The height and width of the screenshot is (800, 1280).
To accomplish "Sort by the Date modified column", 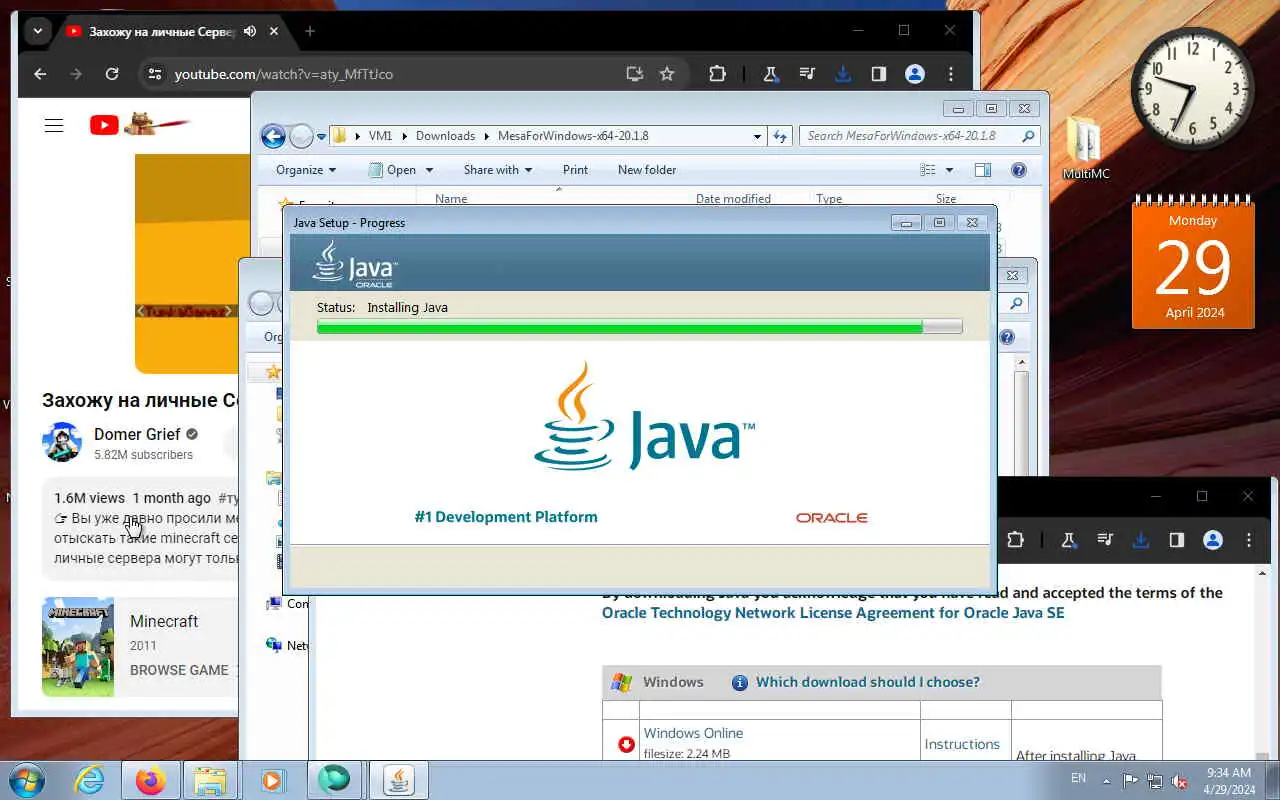I will click(x=733, y=198).
